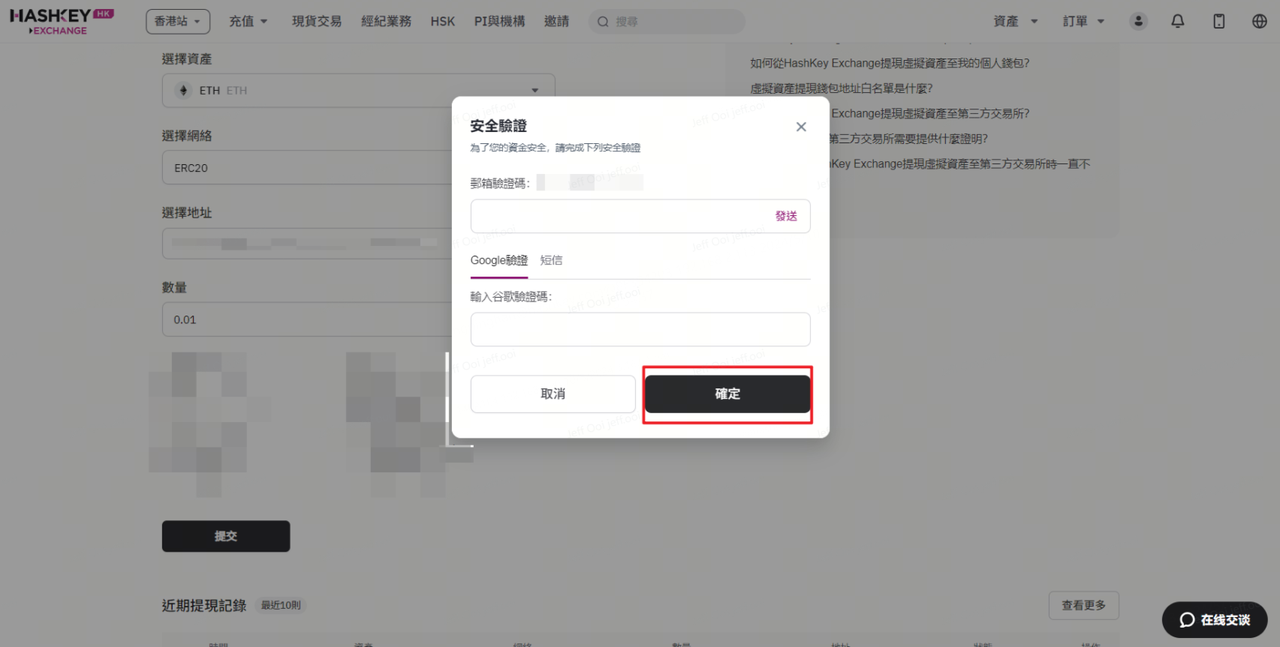The width and height of the screenshot is (1280, 647).
Task: Open the language globe icon
Action: (x=1259, y=21)
